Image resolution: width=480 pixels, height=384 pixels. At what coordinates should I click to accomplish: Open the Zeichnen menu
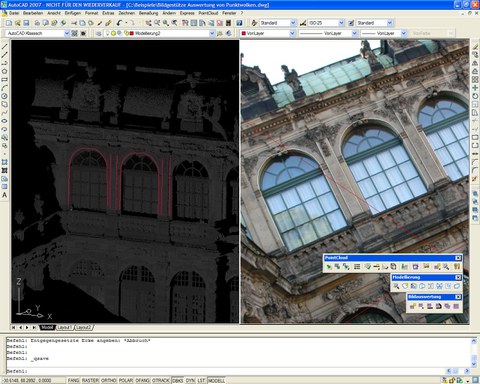127,13
